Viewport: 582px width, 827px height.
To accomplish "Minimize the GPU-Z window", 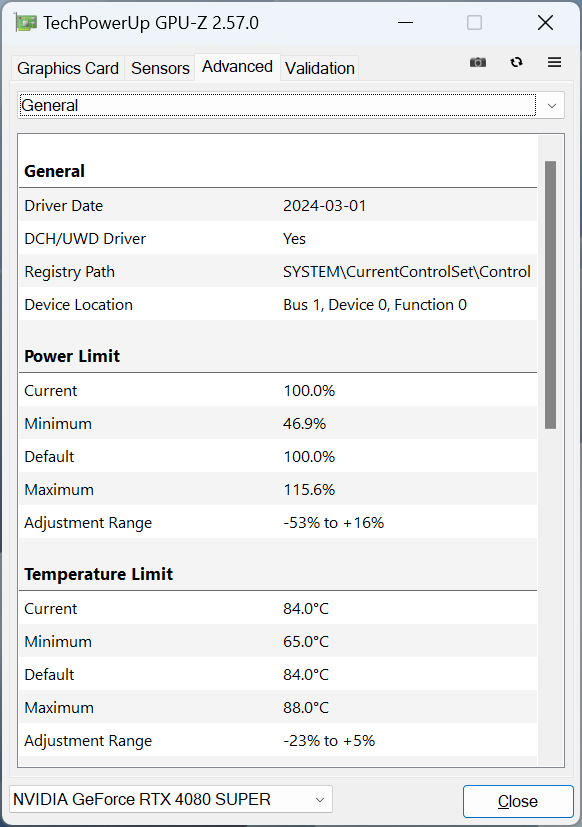I will 405,23.
